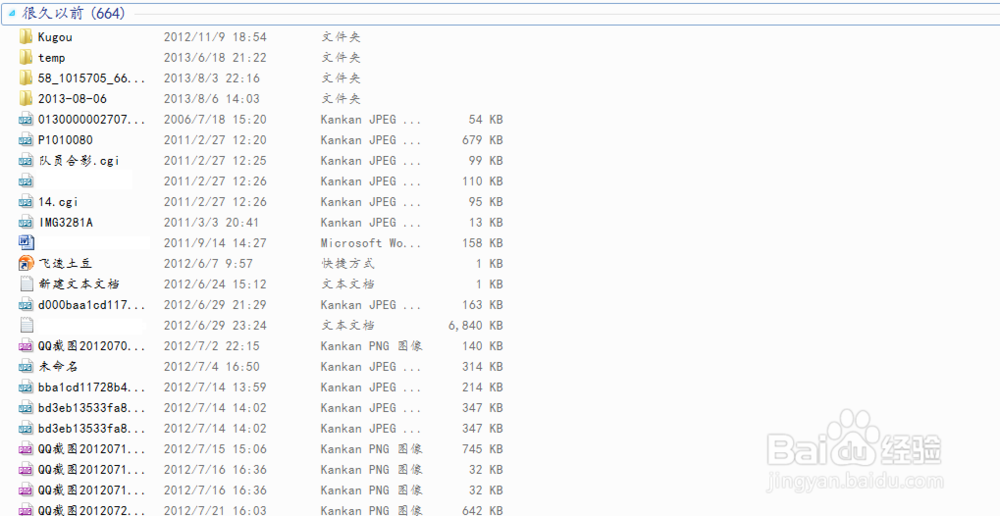Select the IMG3281A image file icon
Image resolution: width=1000 pixels, height=516 pixels.
point(26,222)
